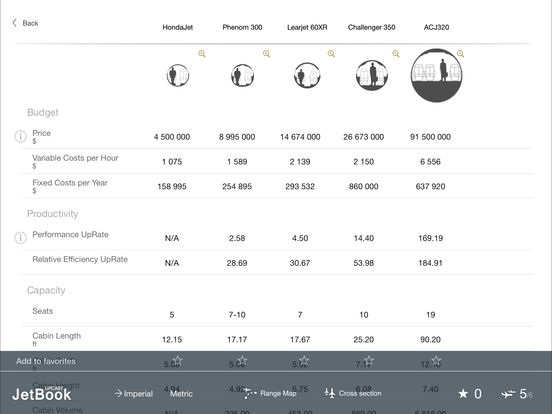The width and height of the screenshot is (552, 414).
Task: Switch units to Metric
Action: click(181, 394)
